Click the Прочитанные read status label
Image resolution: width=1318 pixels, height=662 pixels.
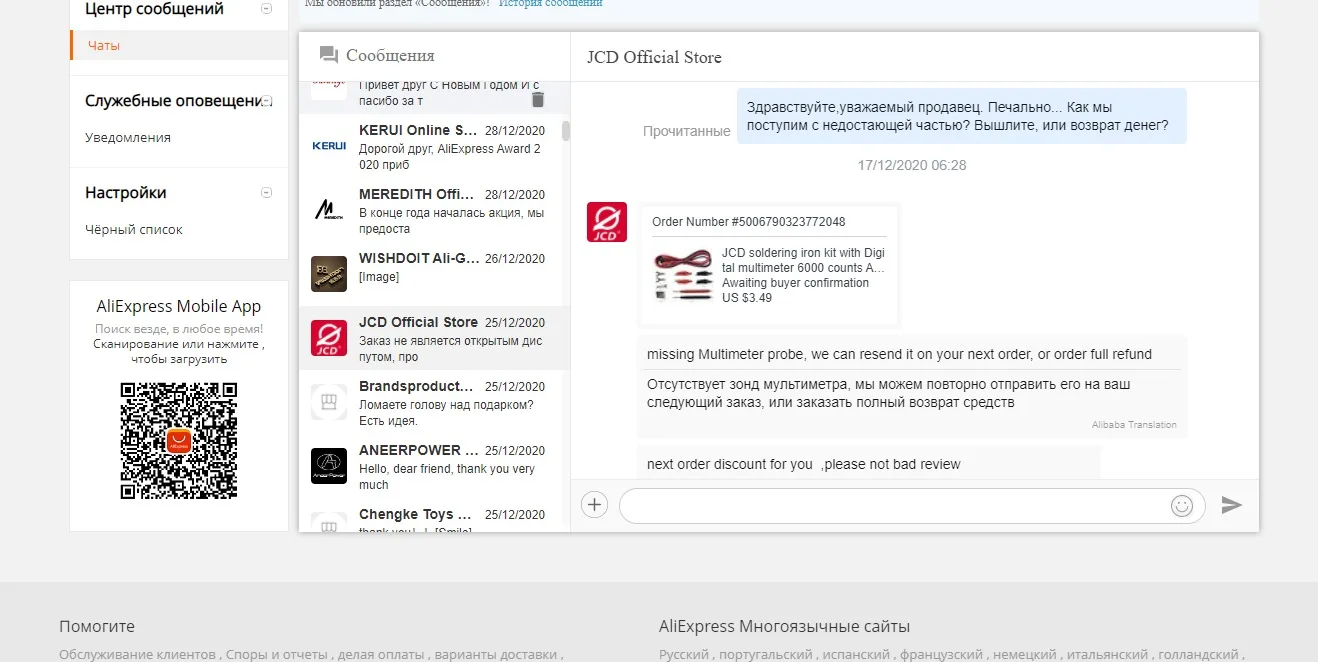687,131
